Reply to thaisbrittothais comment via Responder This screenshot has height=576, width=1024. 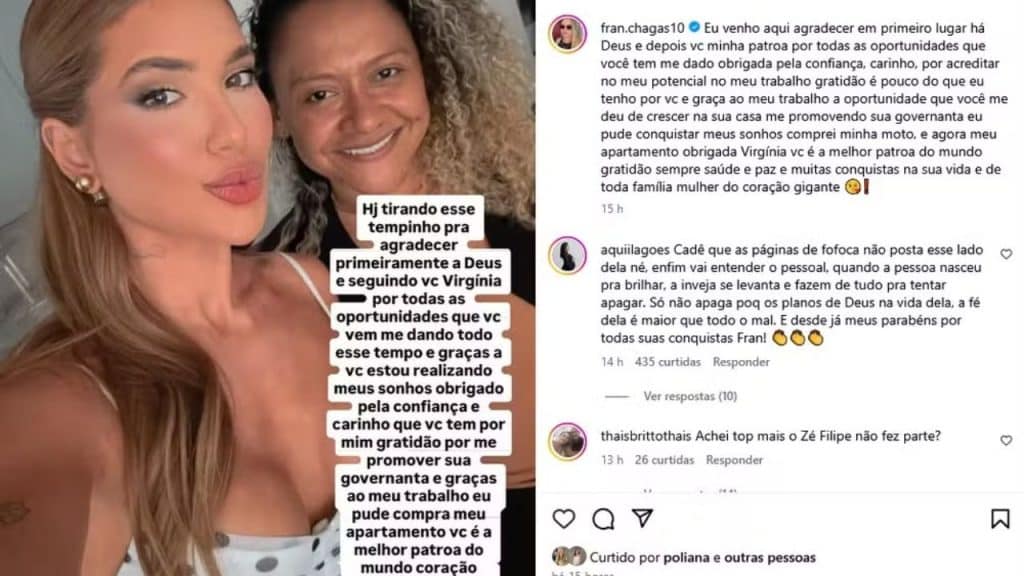734,460
